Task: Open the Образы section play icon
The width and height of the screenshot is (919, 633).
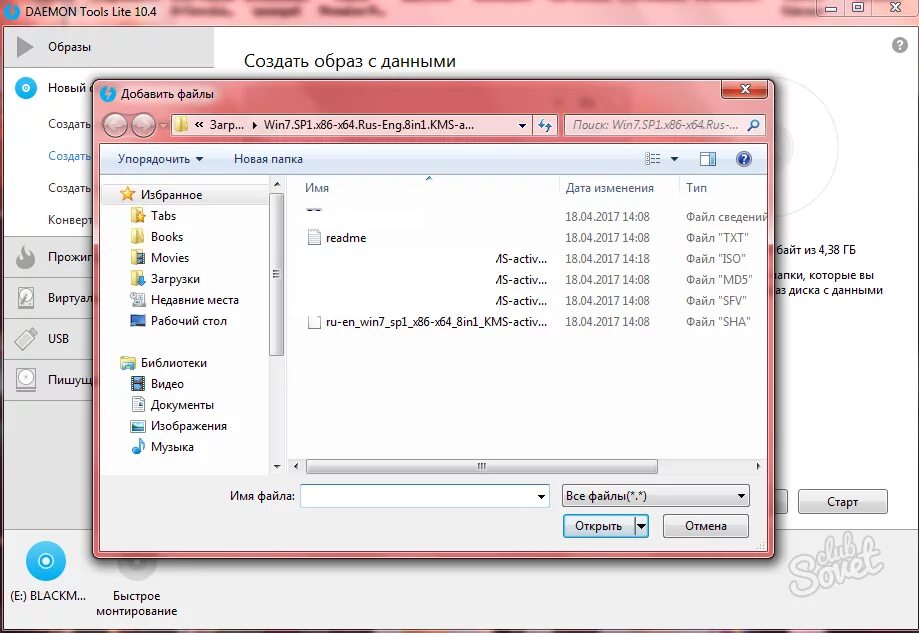Action: click(x=25, y=47)
